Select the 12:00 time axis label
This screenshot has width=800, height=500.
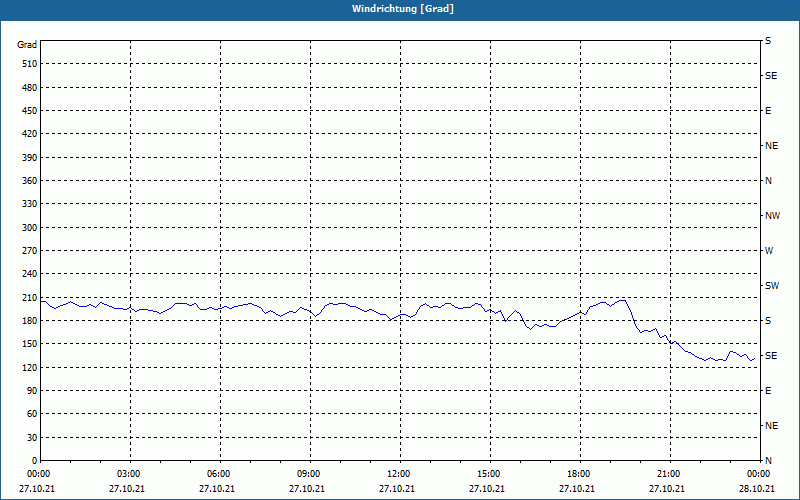coord(399,474)
